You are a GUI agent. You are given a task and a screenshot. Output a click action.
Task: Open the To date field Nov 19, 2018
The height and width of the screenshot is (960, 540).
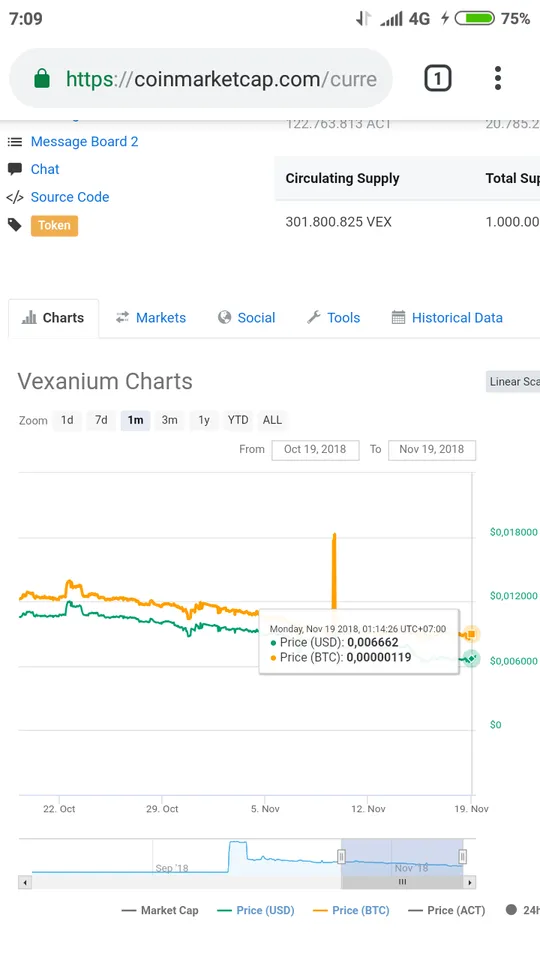coord(432,449)
